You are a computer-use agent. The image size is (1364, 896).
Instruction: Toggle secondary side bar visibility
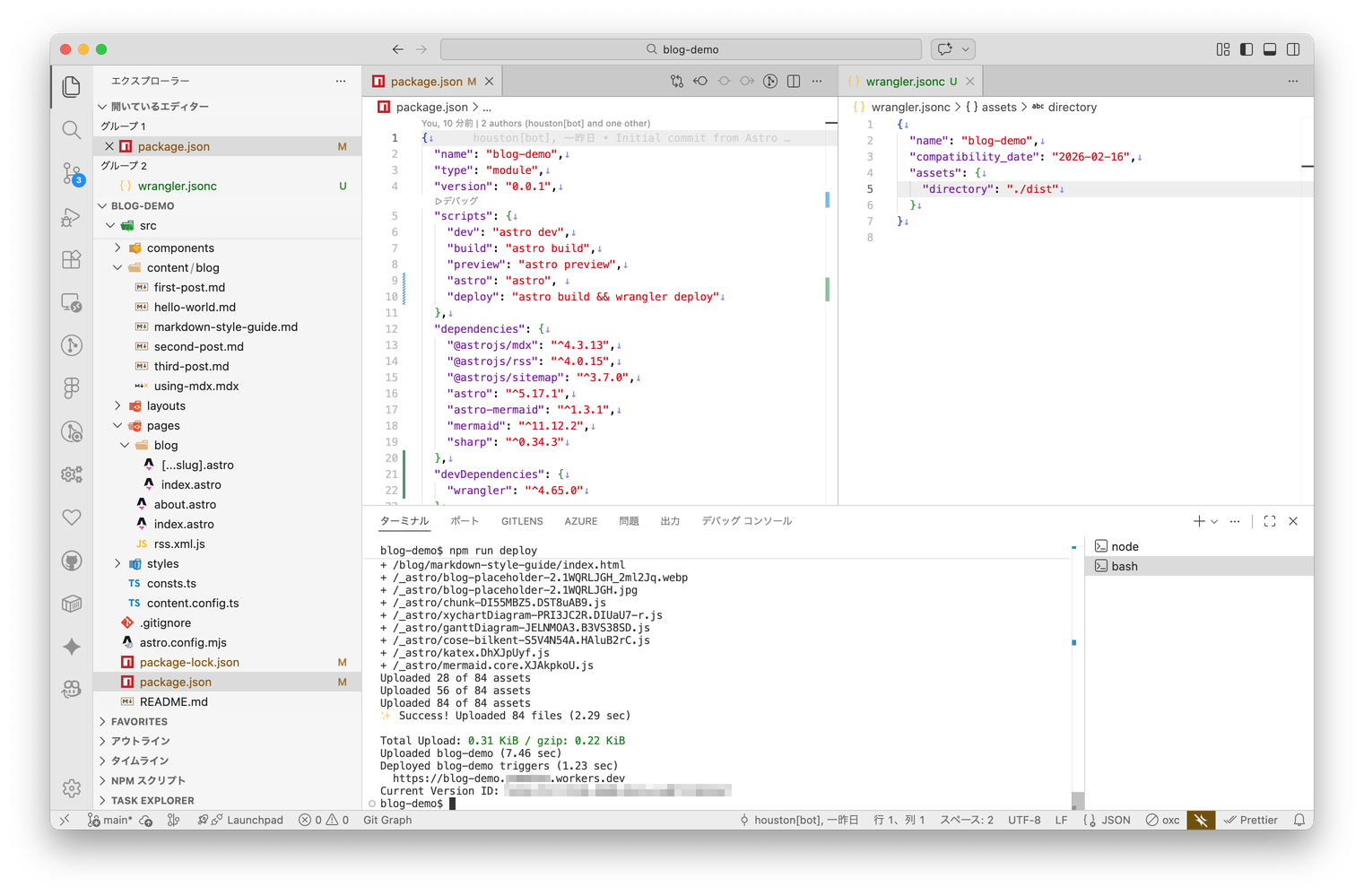(x=1293, y=49)
